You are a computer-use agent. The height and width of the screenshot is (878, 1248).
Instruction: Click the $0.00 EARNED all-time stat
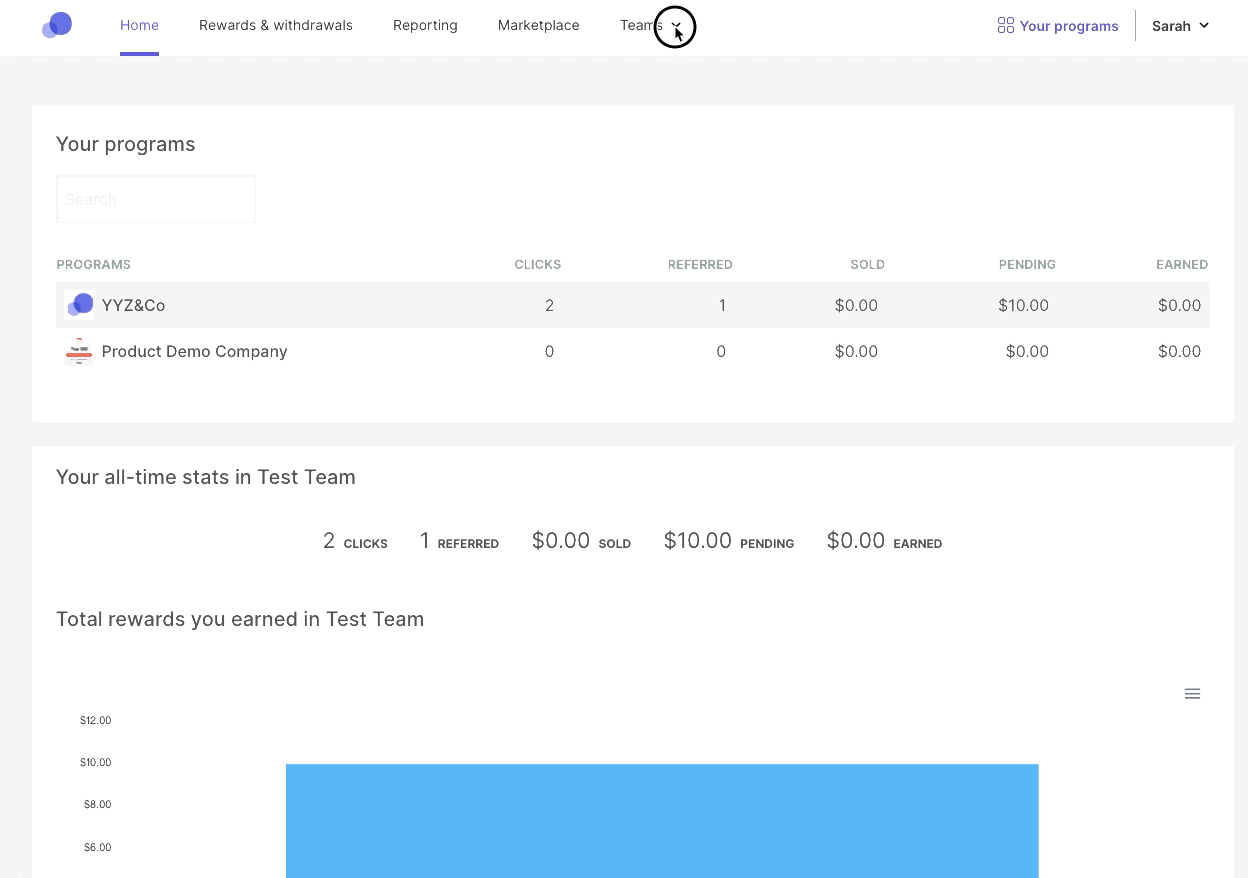coord(884,541)
